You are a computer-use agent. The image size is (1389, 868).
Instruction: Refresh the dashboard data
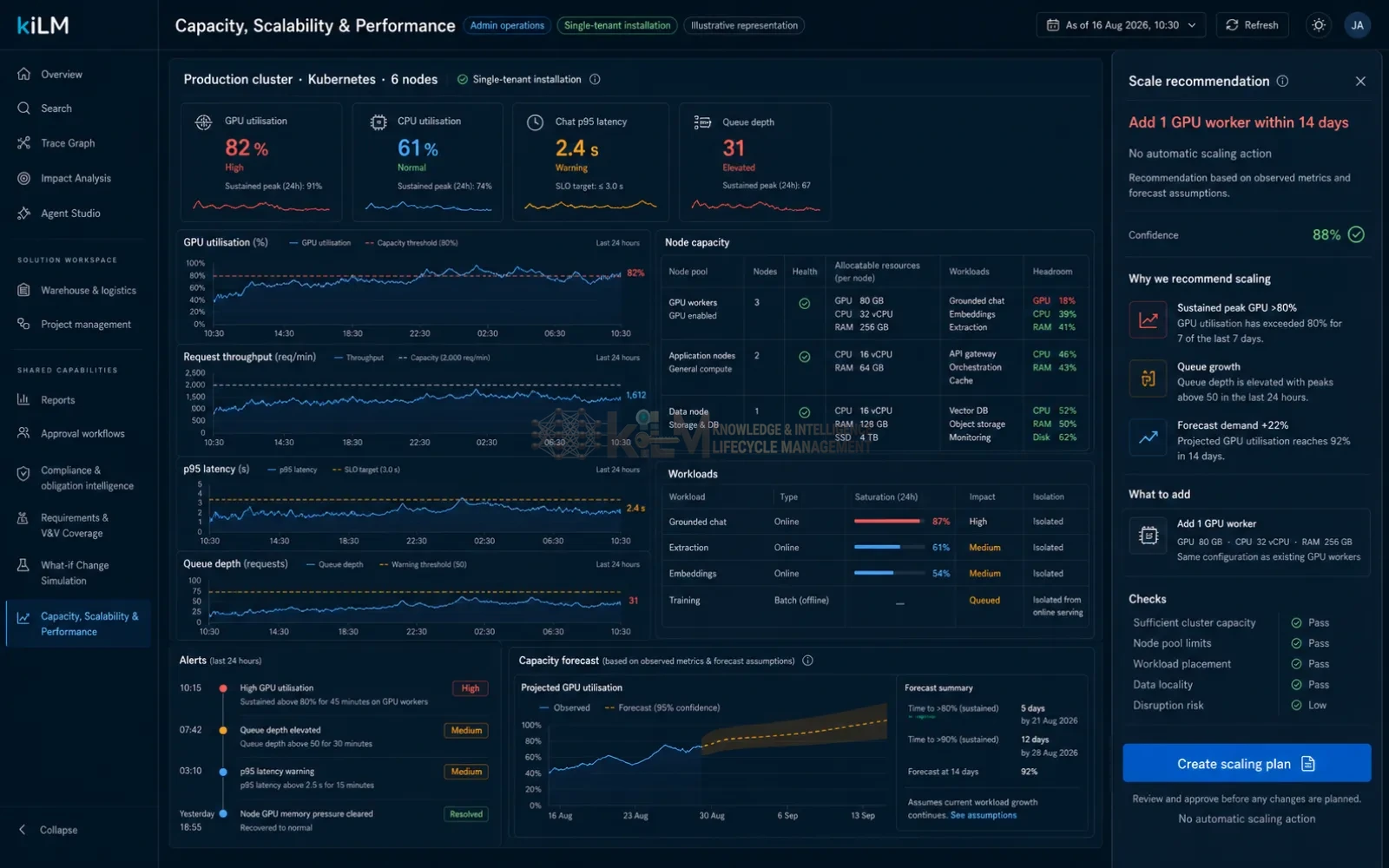1252,25
